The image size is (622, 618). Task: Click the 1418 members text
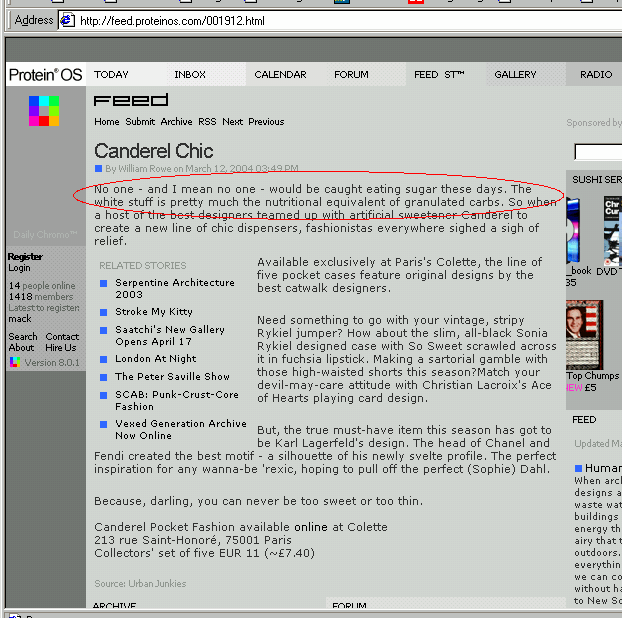click(x=41, y=297)
